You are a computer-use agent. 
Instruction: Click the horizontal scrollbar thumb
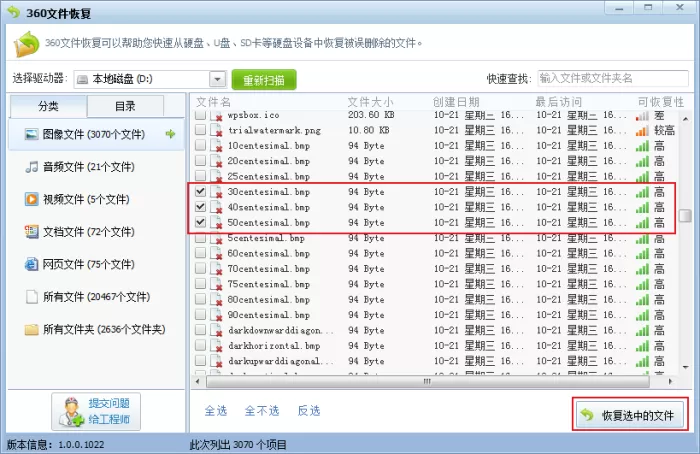tap(427, 382)
